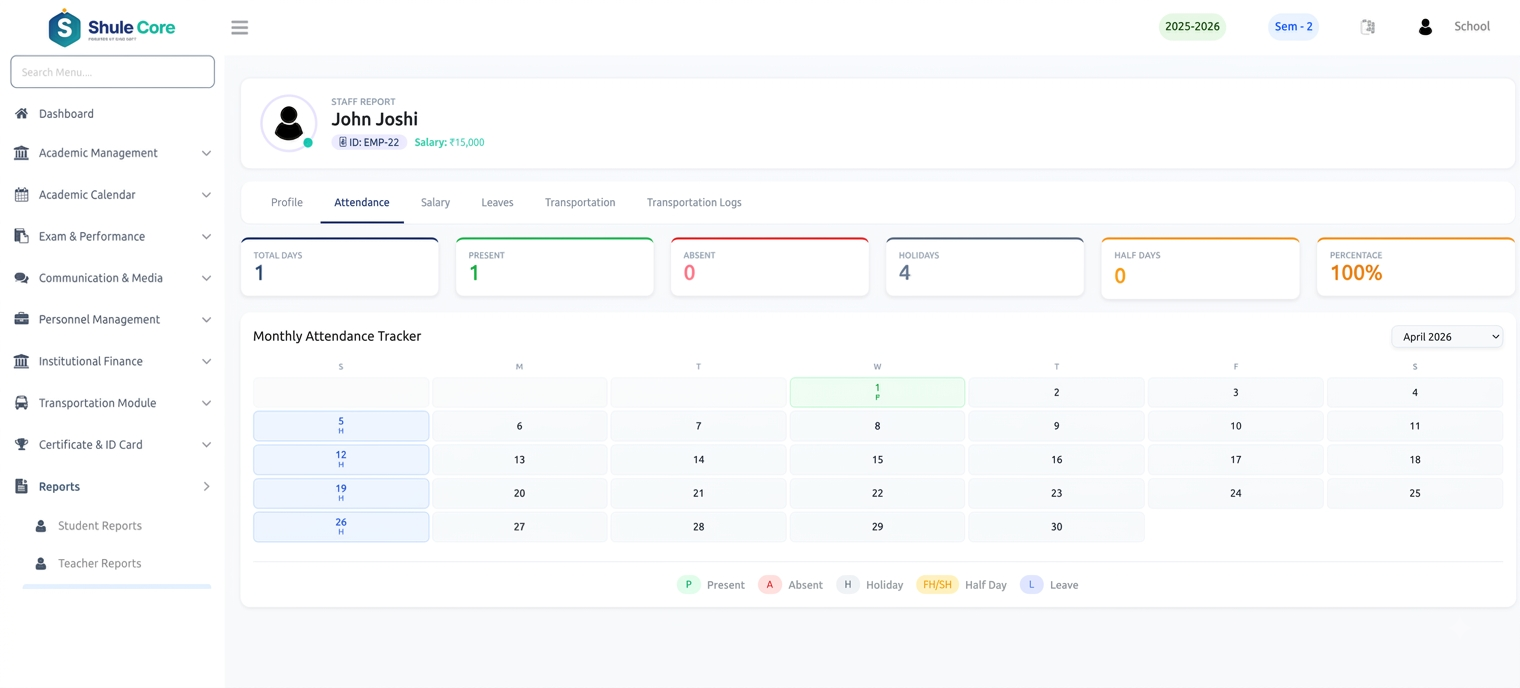Click the Dashboard home icon

point(21,114)
